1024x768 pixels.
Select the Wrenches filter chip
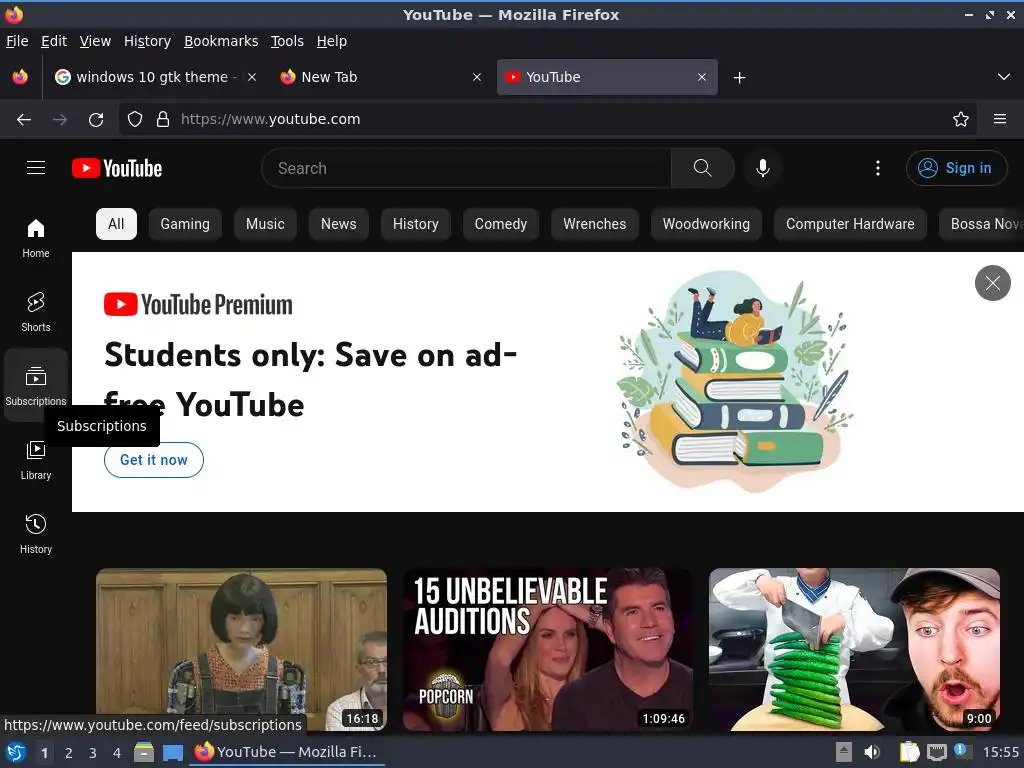[594, 224]
